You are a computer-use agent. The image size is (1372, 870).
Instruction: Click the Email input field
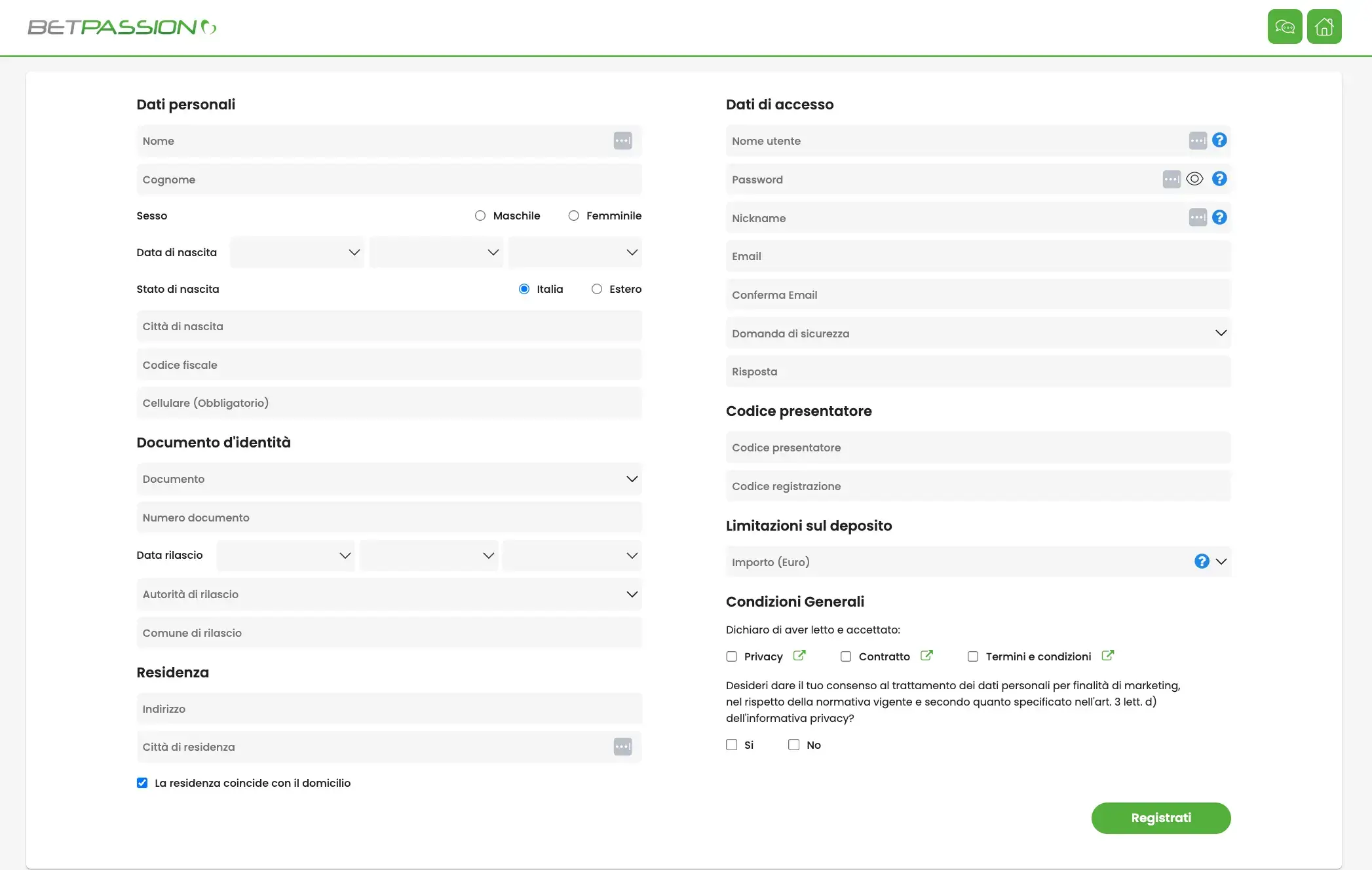tap(978, 256)
